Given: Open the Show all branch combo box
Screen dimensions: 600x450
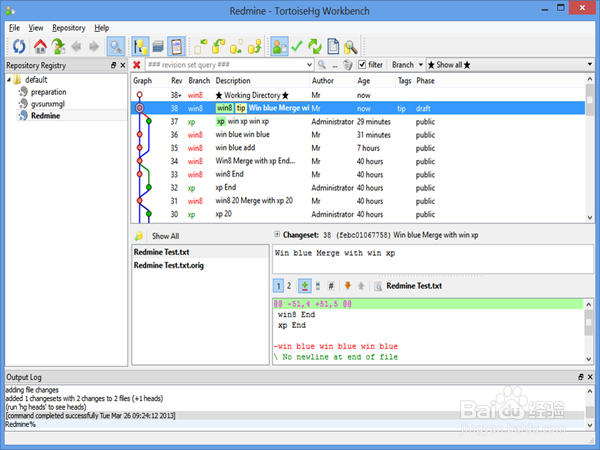Looking at the screenshot, I should 510,65.
